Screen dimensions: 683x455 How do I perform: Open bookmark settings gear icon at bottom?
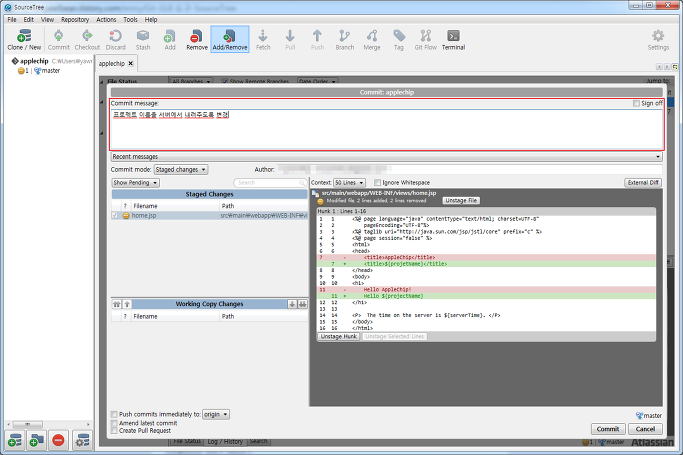[x=82, y=440]
